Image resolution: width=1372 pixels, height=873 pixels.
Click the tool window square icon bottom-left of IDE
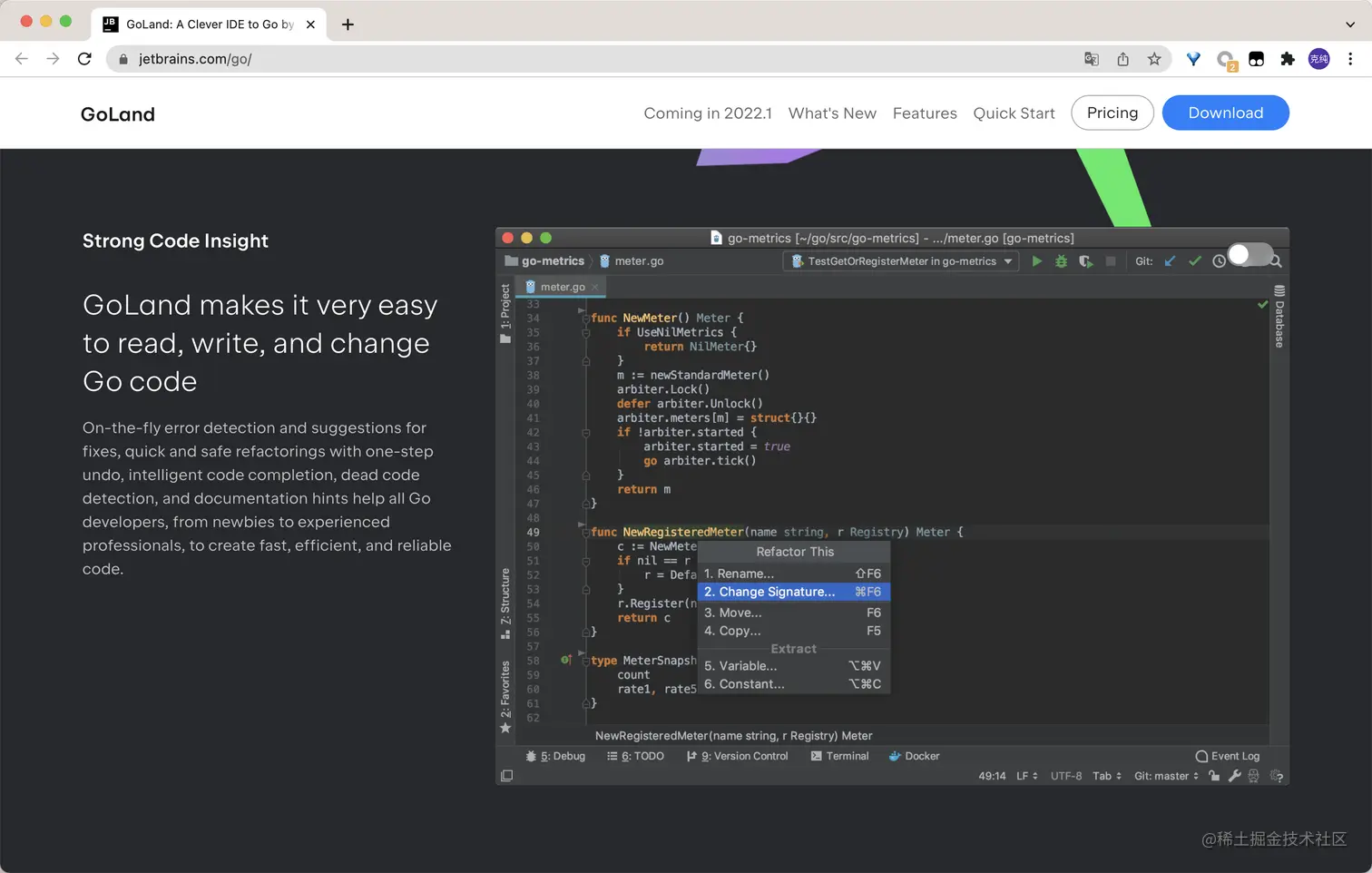506,776
